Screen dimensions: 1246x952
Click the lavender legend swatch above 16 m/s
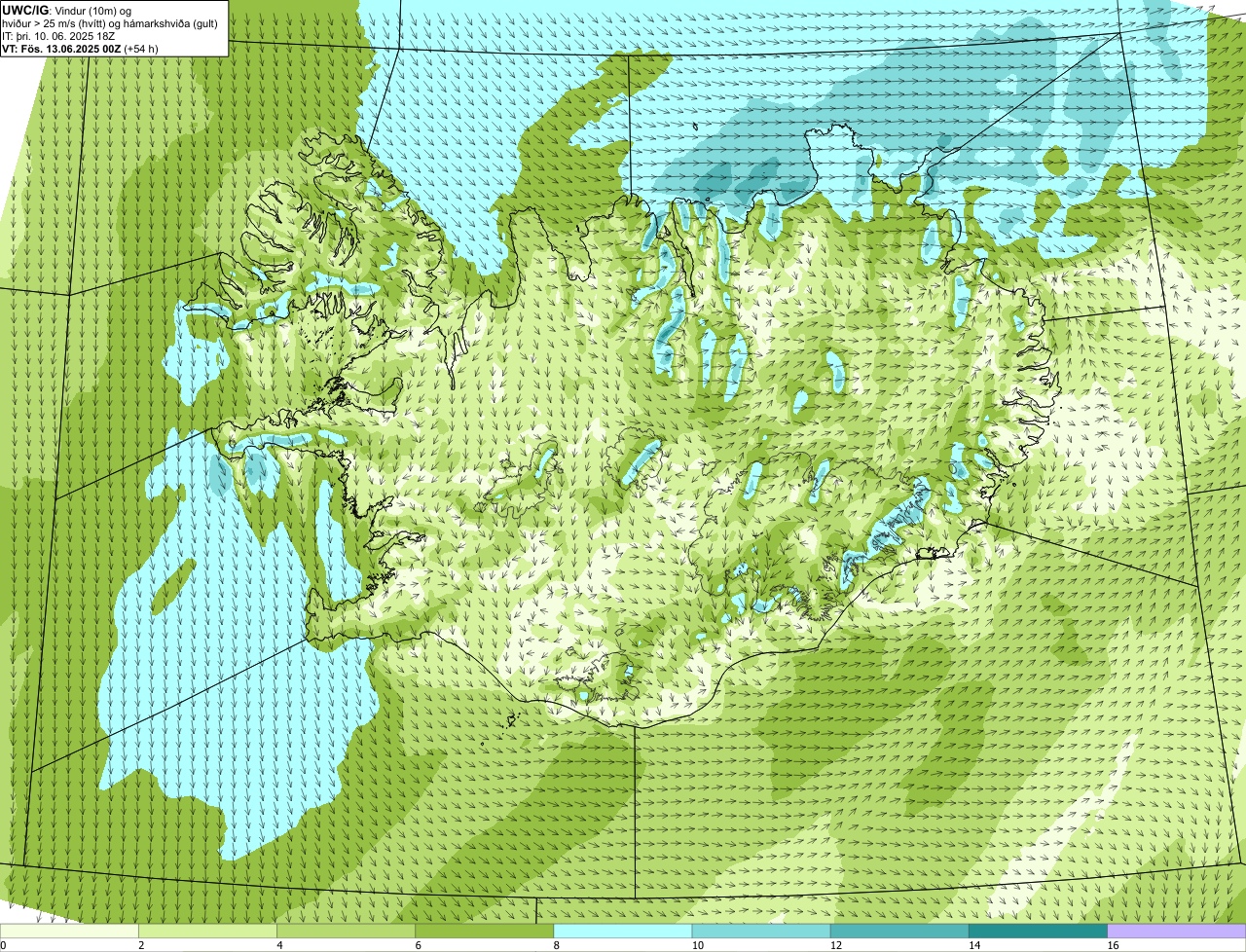tap(1177, 931)
